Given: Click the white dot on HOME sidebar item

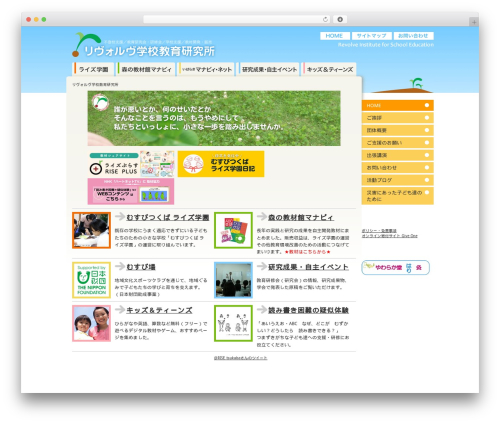Looking at the screenshot, I should point(427,105).
